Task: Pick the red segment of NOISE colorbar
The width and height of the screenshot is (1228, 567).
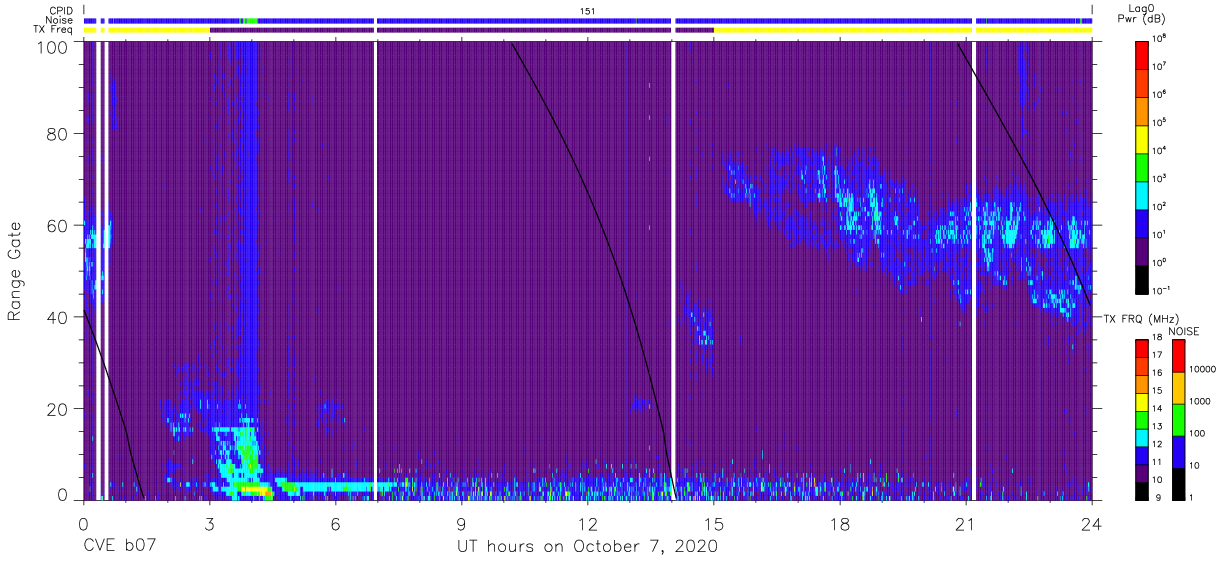Action: (x=1178, y=356)
